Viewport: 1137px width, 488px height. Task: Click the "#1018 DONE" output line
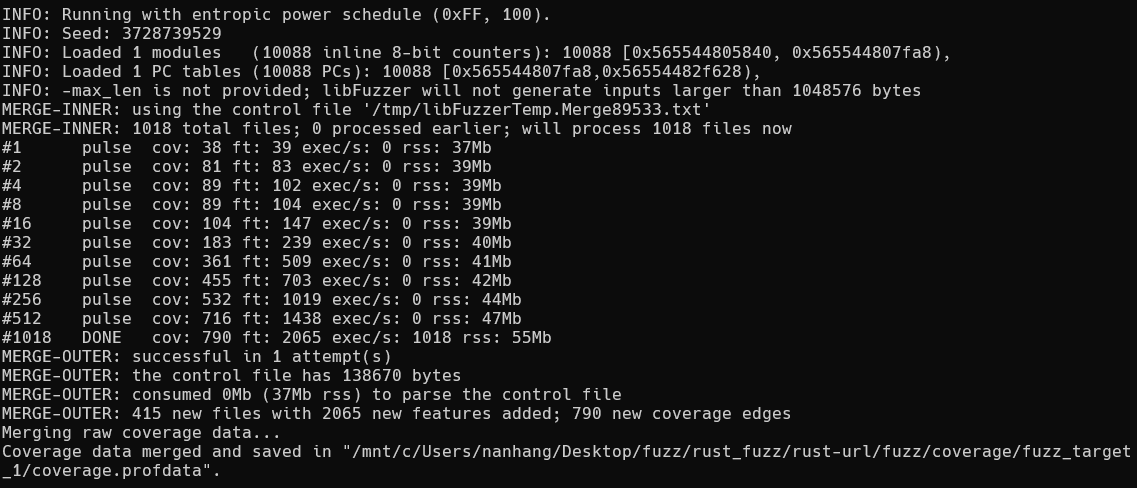click(x=276, y=337)
